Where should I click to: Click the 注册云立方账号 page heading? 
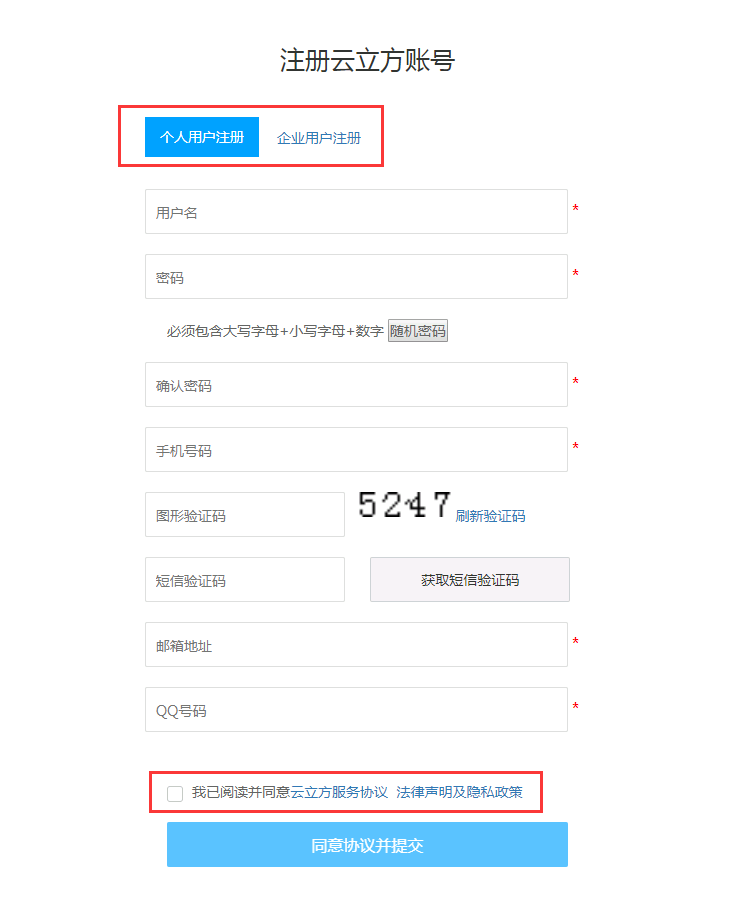click(x=367, y=61)
